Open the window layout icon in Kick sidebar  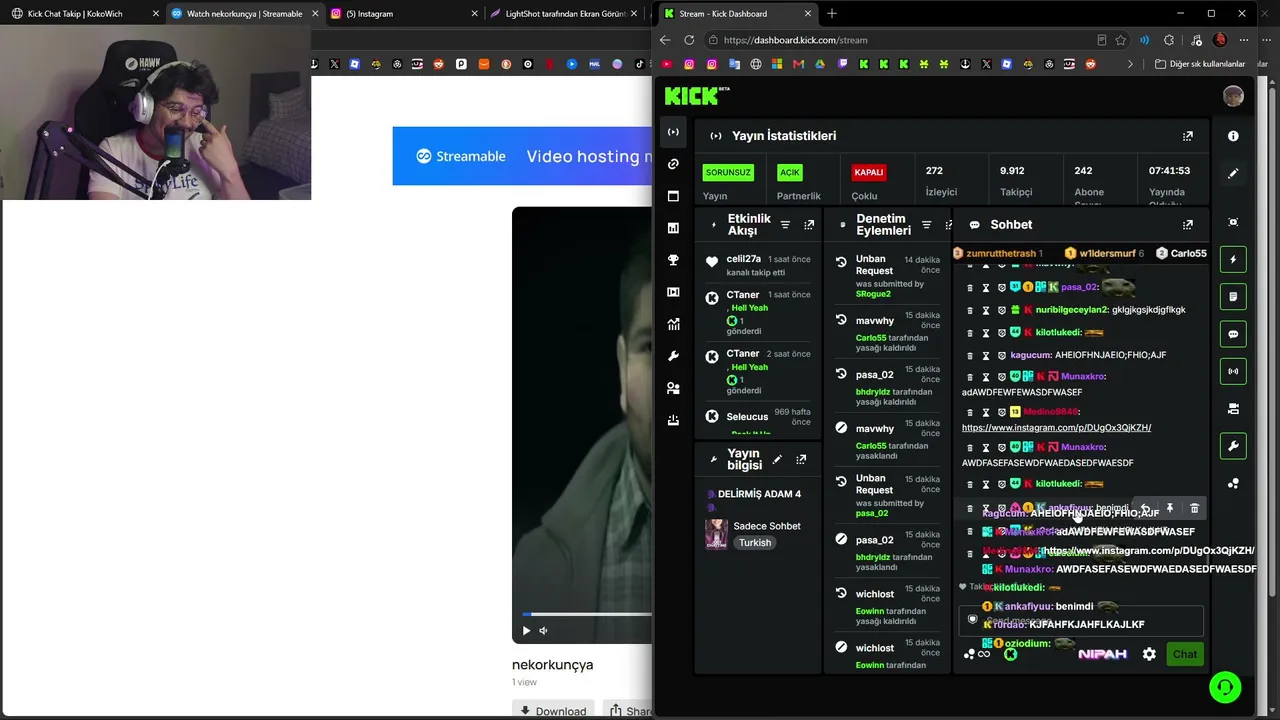(673, 196)
